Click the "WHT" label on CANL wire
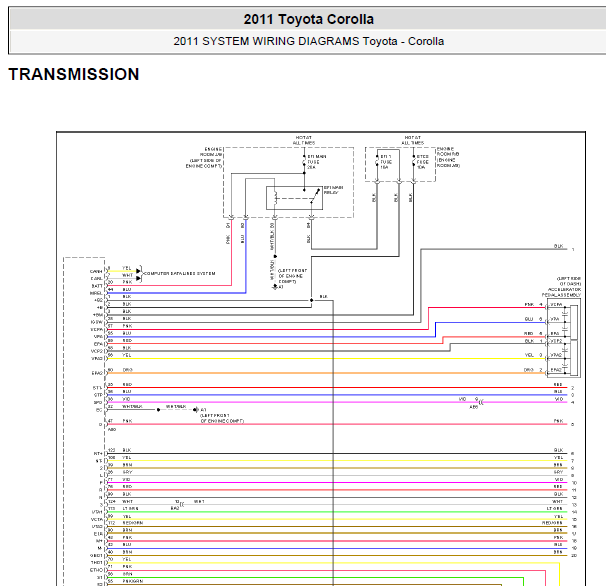Viewport: 606px width, 586px height. (128, 275)
